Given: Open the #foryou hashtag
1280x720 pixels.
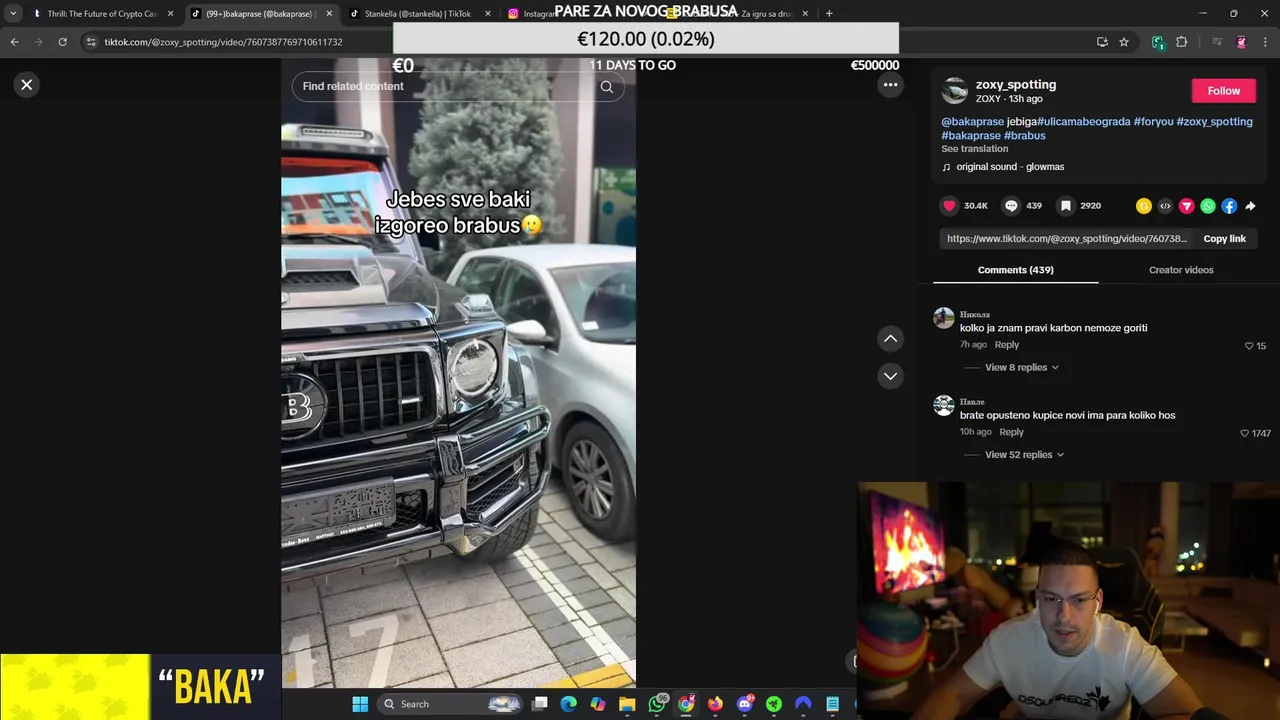Looking at the screenshot, I should click(x=1153, y=122).
